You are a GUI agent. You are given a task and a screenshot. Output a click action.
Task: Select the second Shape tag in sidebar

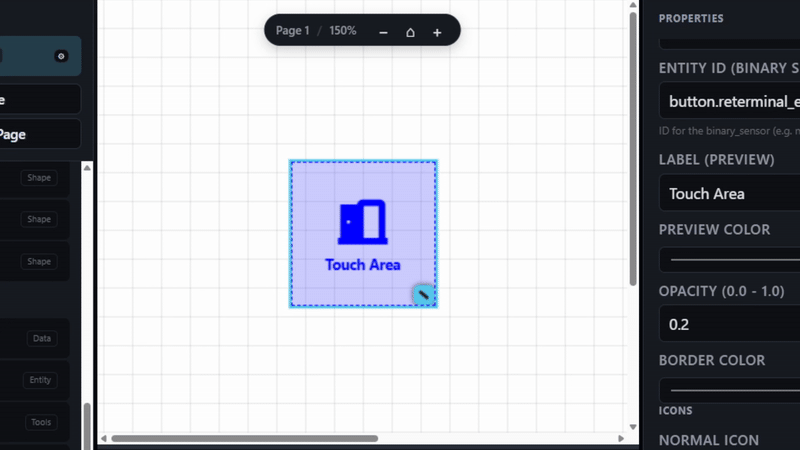(39, 219)
